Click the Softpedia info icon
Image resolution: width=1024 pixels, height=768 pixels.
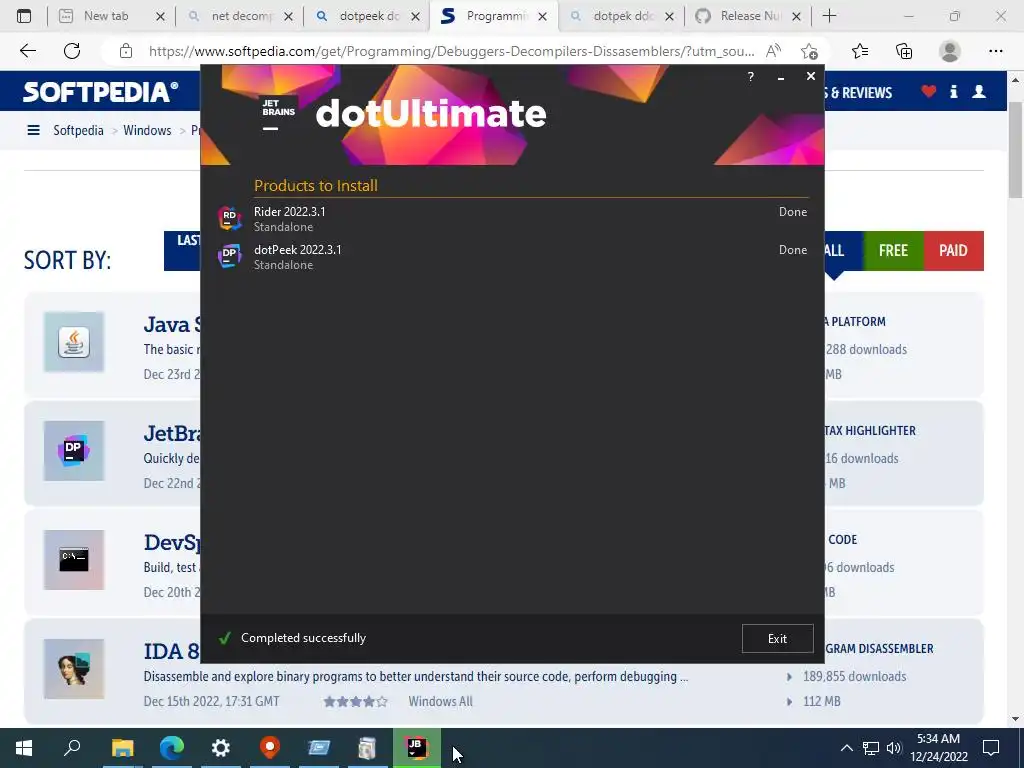953,91
